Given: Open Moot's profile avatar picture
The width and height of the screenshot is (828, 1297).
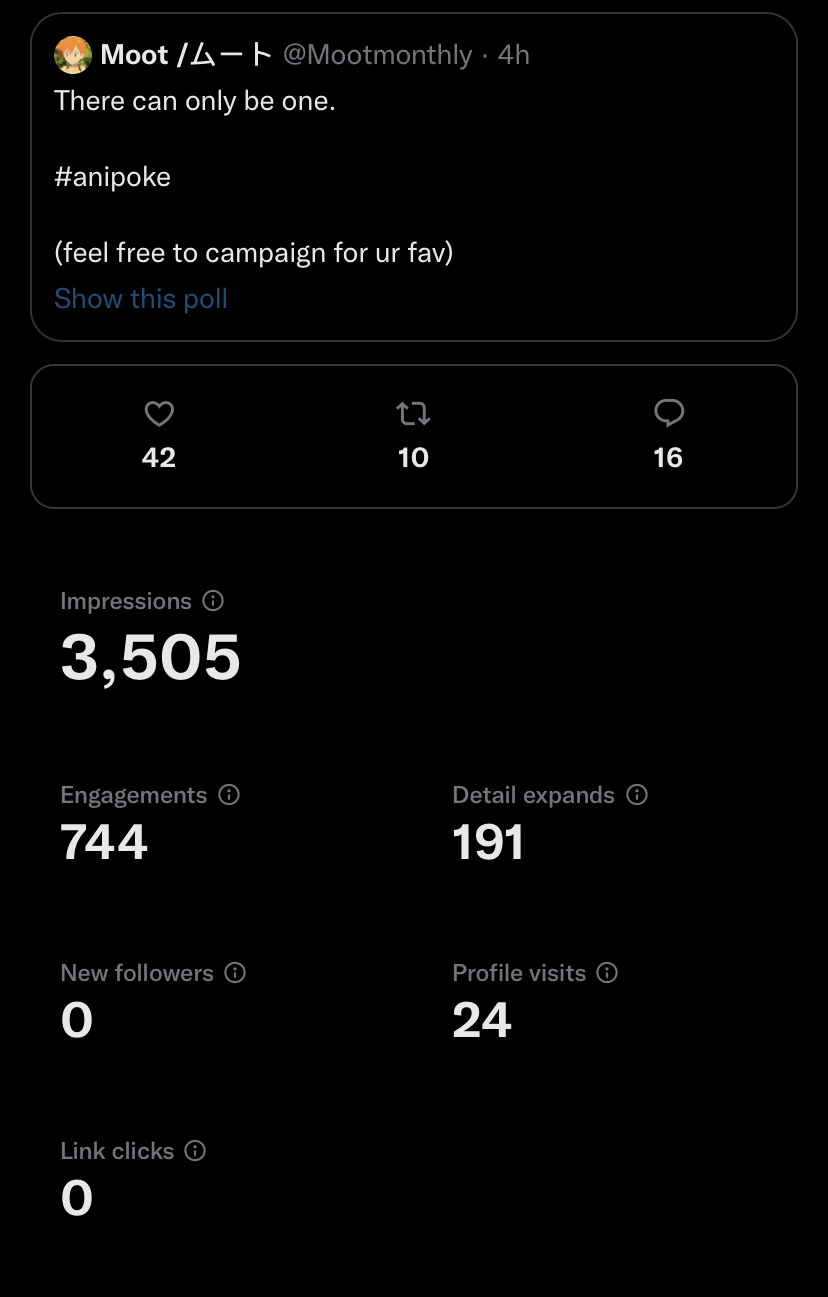Looking at the screenshot, I should 73,55.
